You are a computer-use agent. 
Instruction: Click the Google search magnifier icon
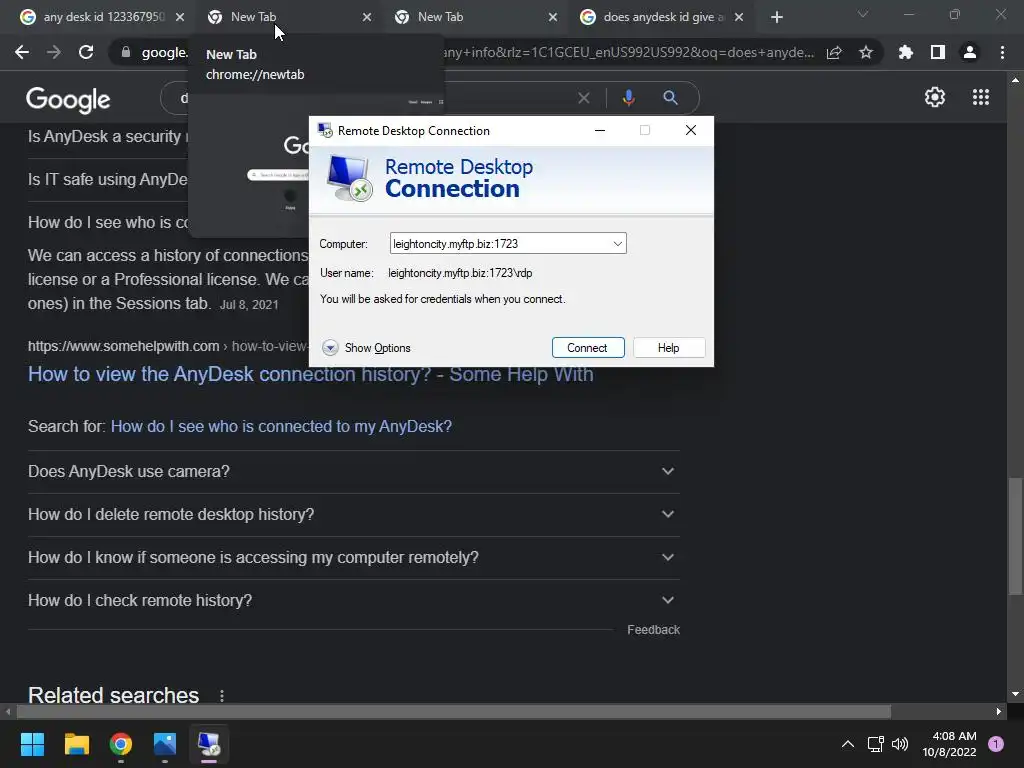click(670, 98)
